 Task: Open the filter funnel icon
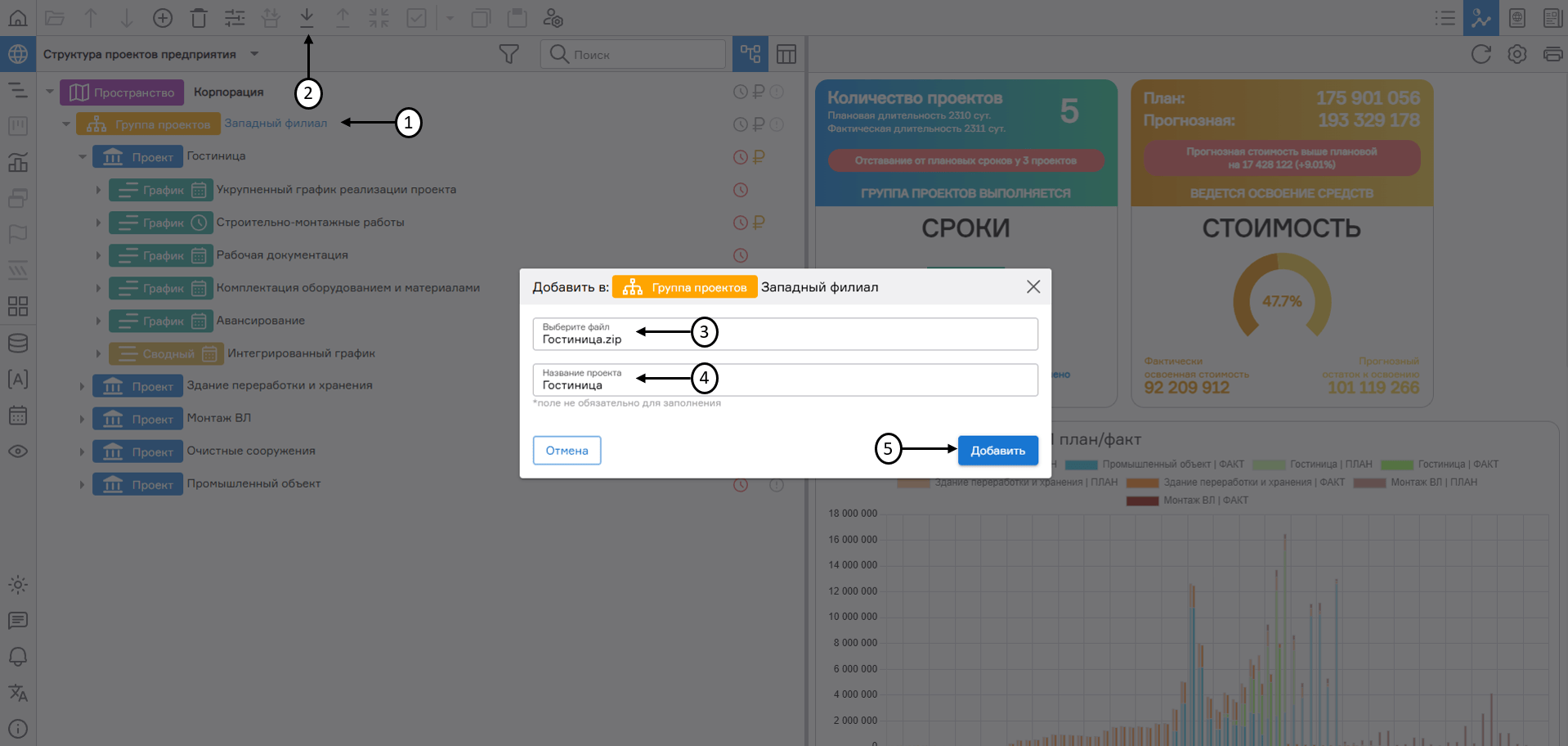tap(508, 54)
